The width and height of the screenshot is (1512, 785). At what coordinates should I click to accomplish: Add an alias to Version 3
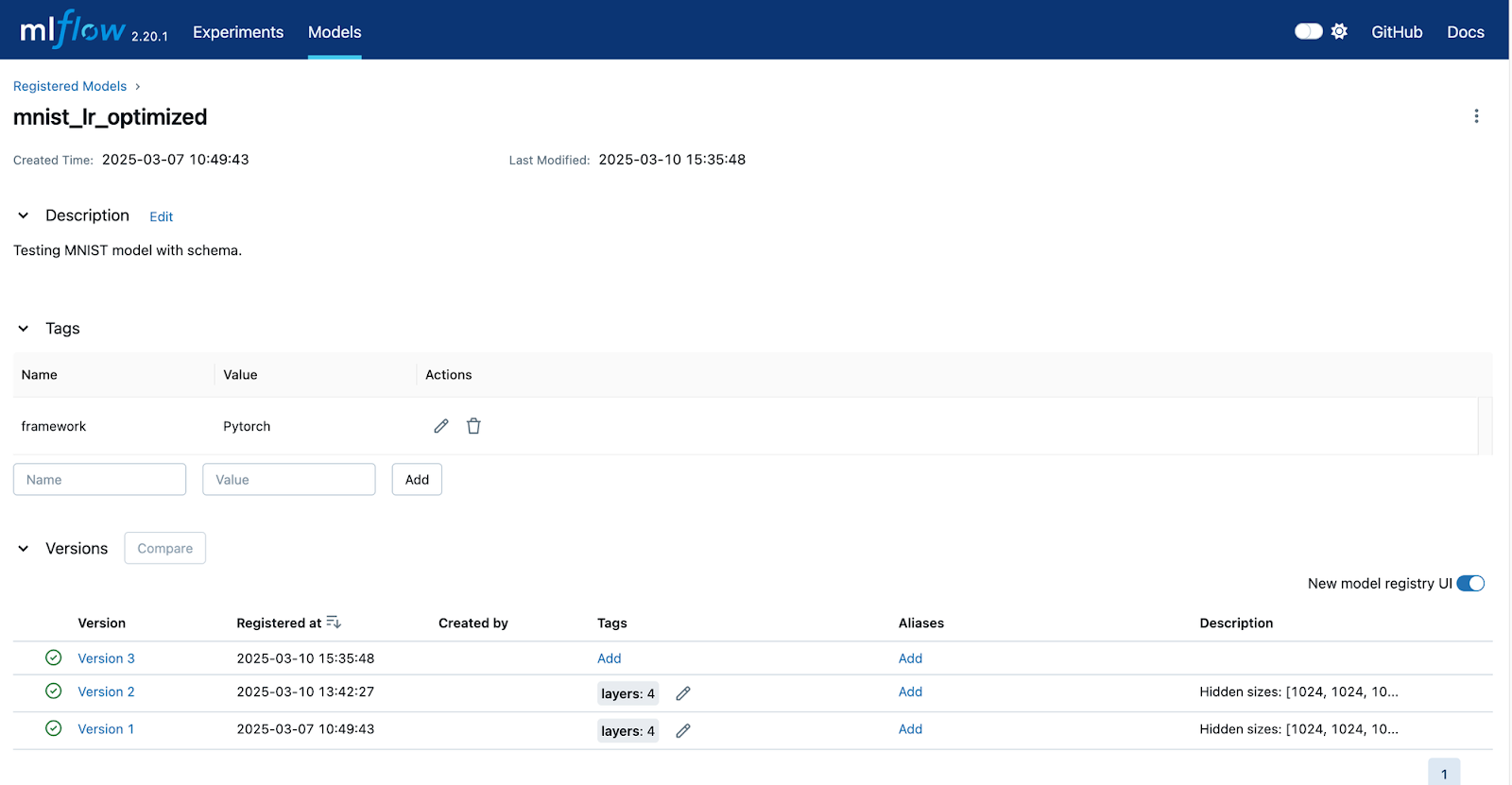click(910, 658)
